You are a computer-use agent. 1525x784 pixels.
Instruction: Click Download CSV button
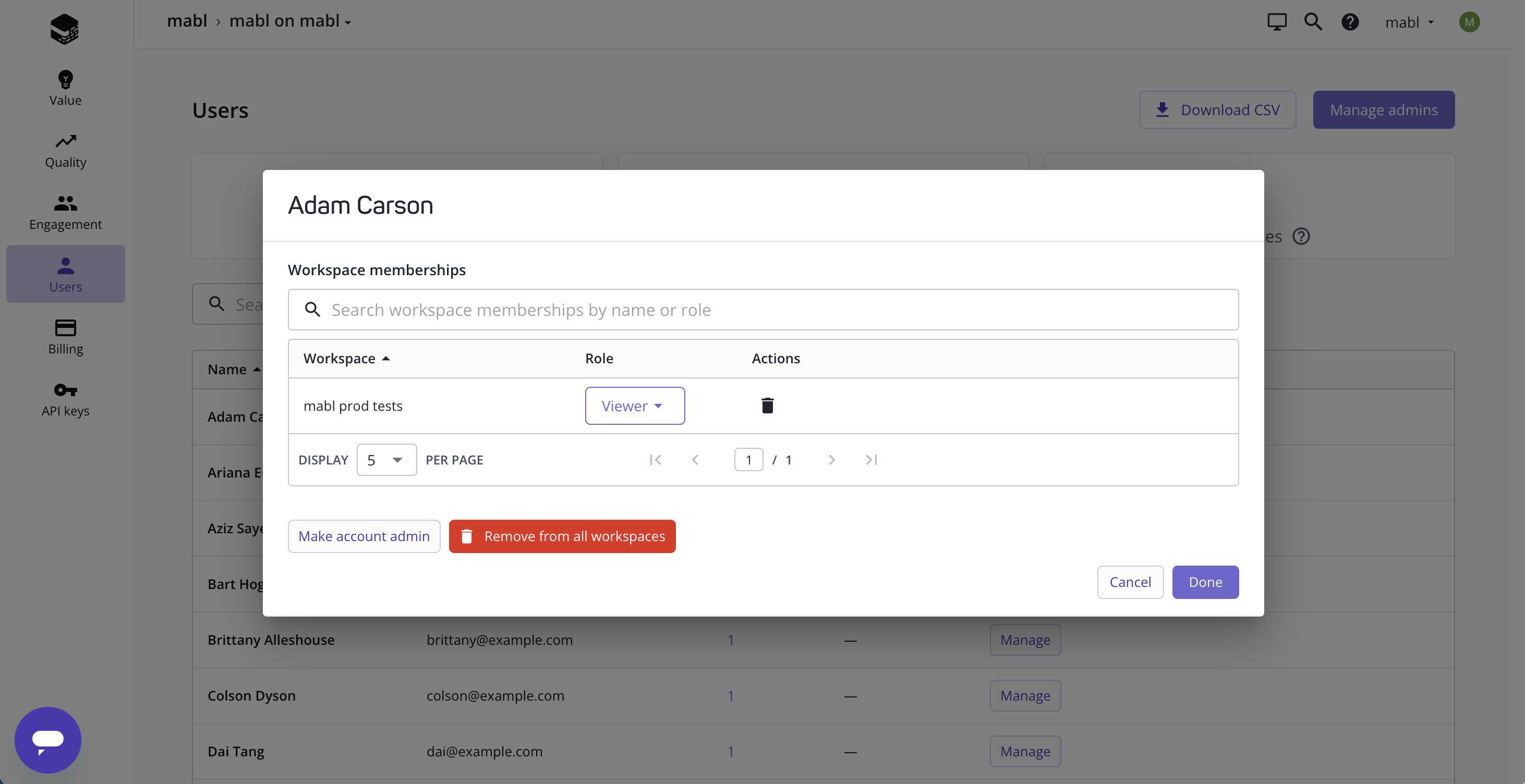1218,109
